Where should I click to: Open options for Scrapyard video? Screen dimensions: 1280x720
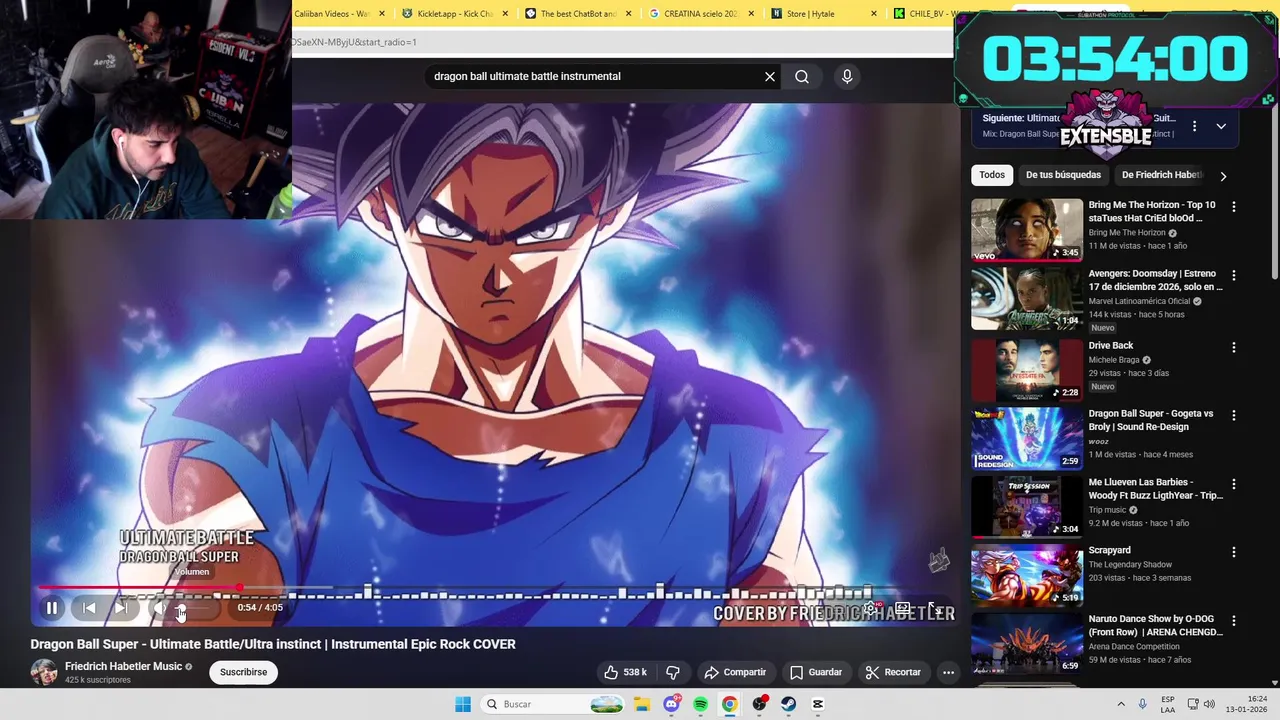tap(1233, 552)
